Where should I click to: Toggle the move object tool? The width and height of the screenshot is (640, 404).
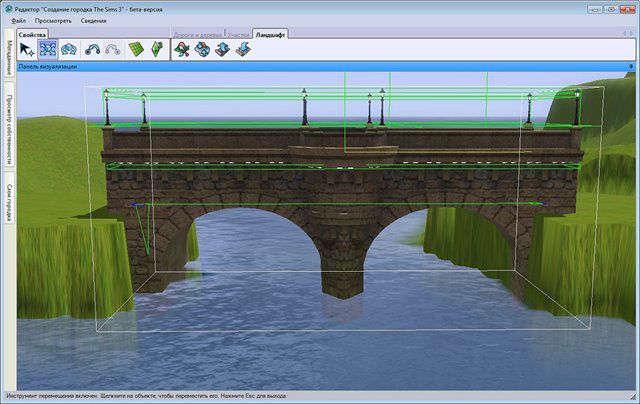point(47,50)
